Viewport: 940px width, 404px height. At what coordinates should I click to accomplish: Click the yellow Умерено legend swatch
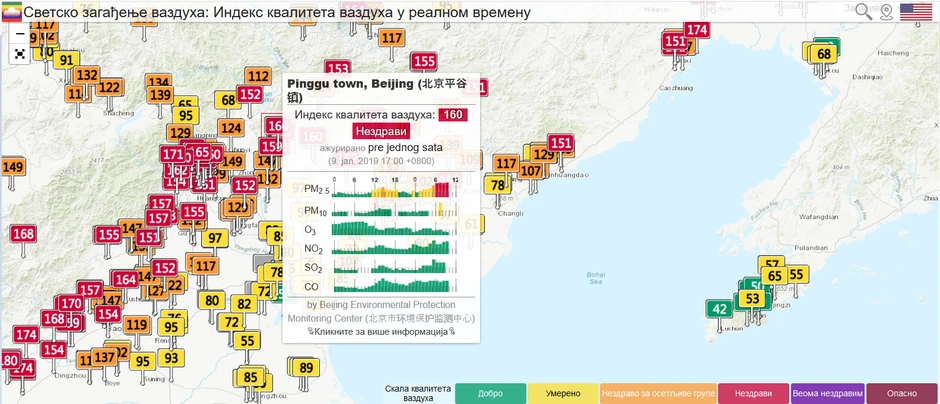click(563, 394)
